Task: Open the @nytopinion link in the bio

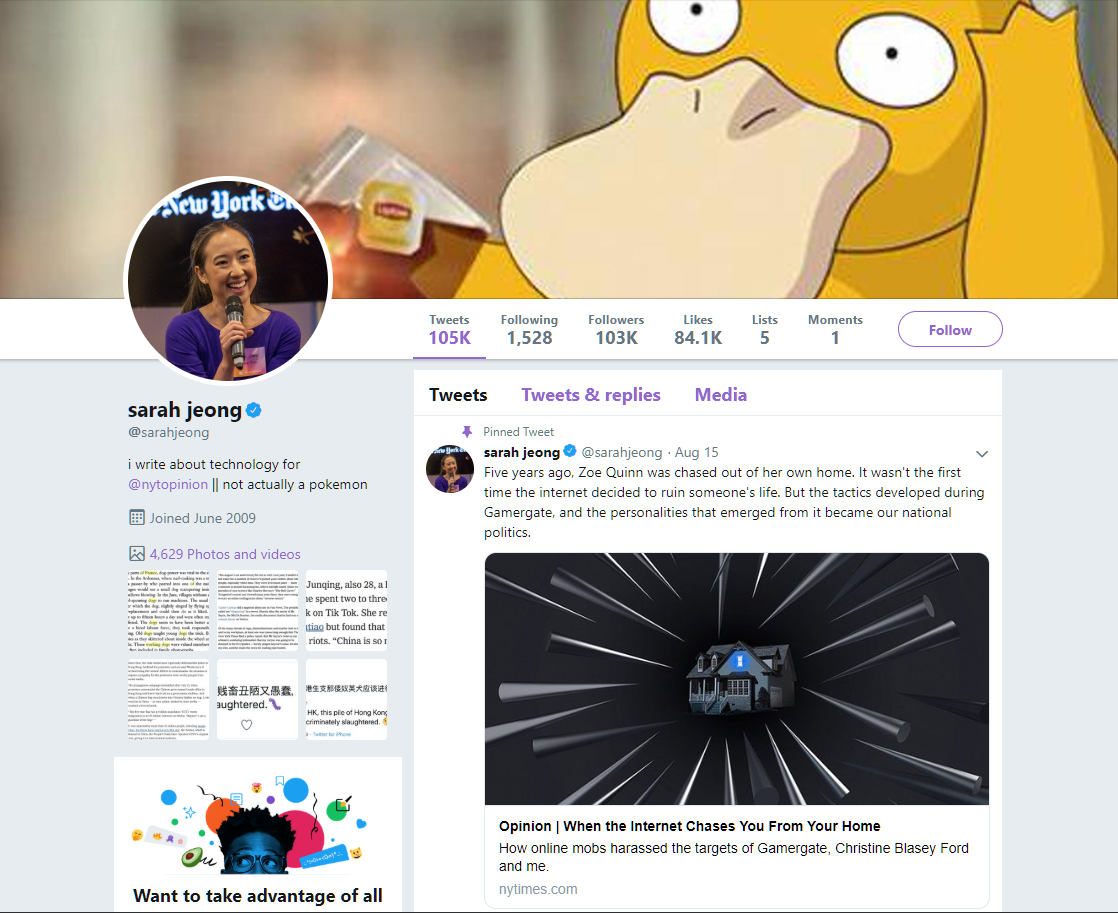Action: point(168,484)
